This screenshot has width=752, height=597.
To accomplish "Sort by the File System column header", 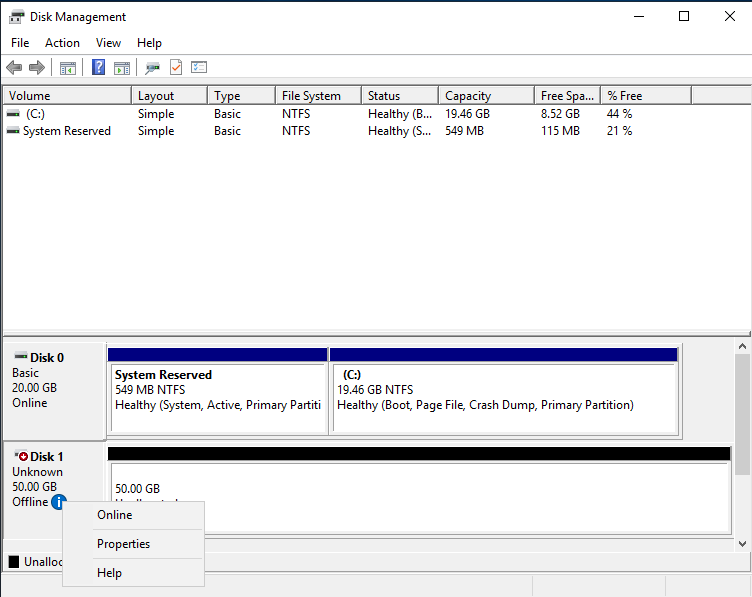I will (318, 95).
